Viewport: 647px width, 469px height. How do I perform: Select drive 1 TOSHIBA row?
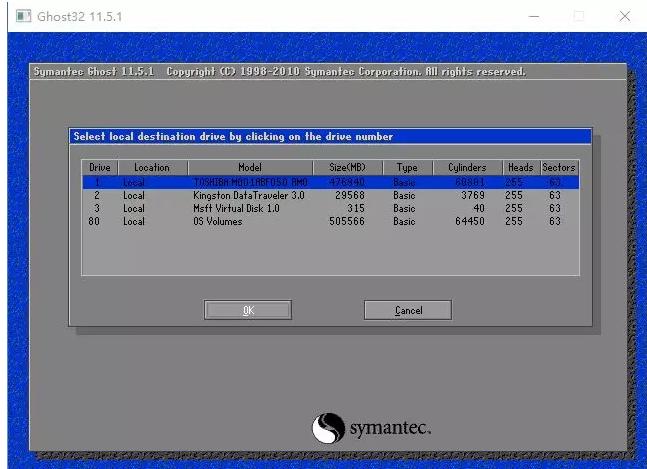click(329, 183)
